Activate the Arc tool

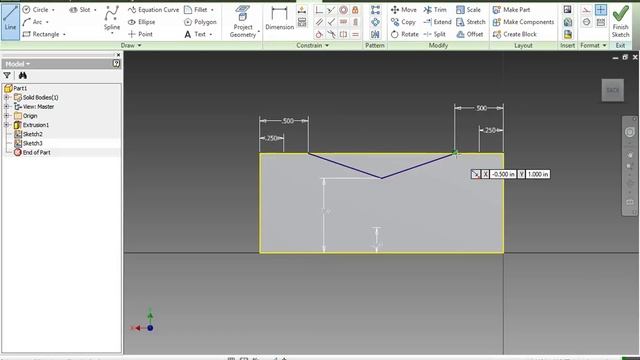[x=33, y=22]
